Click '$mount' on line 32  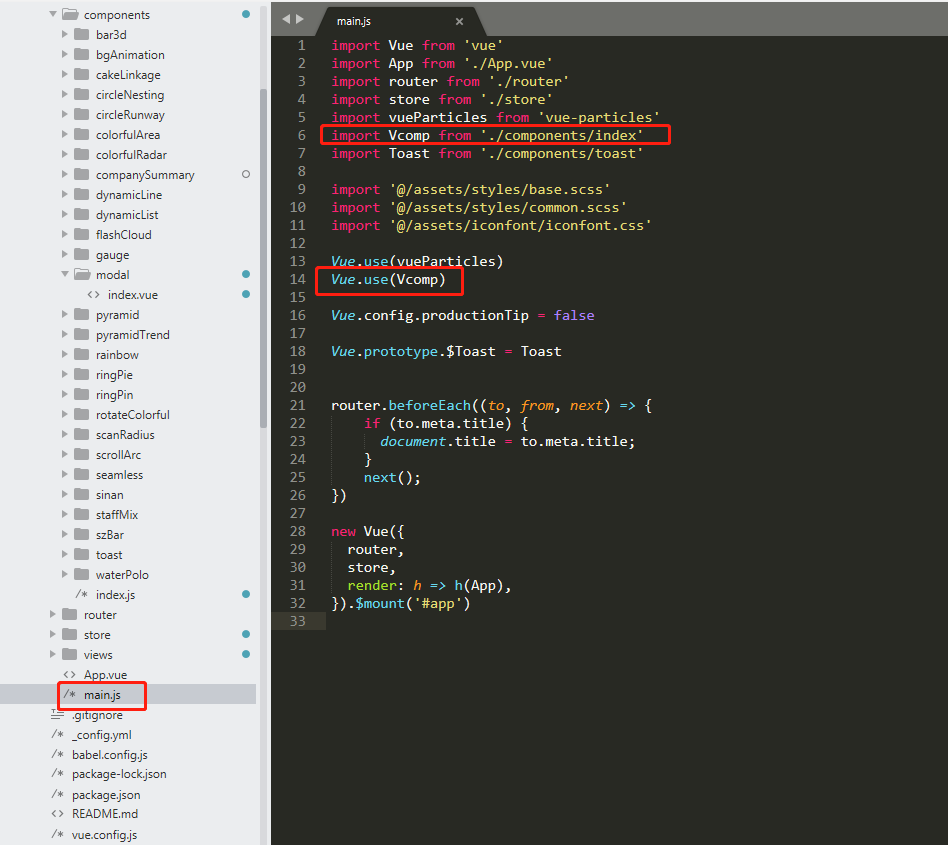(x=380, y=603)
